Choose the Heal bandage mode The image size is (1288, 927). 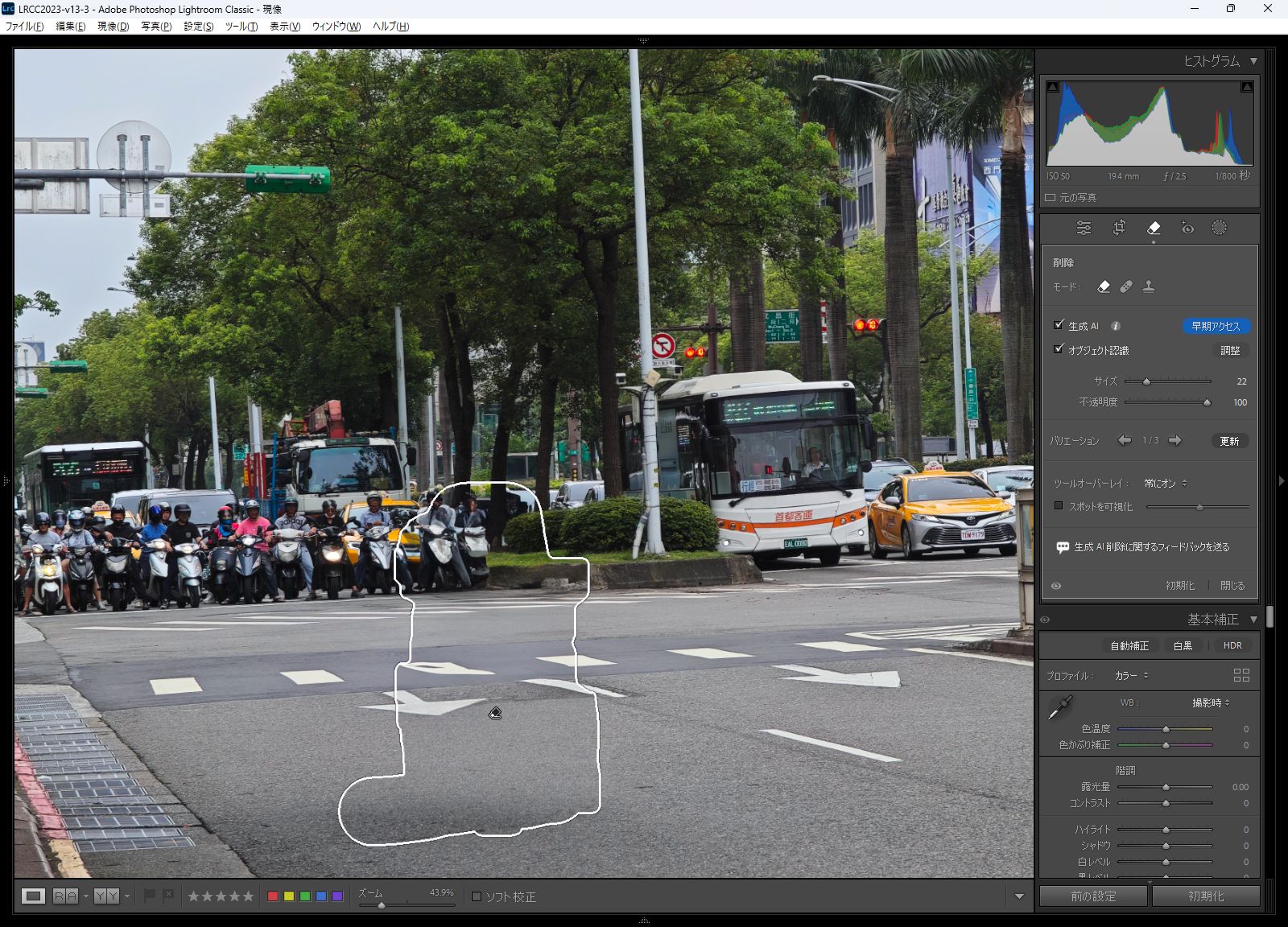(x=1126, y=286)
